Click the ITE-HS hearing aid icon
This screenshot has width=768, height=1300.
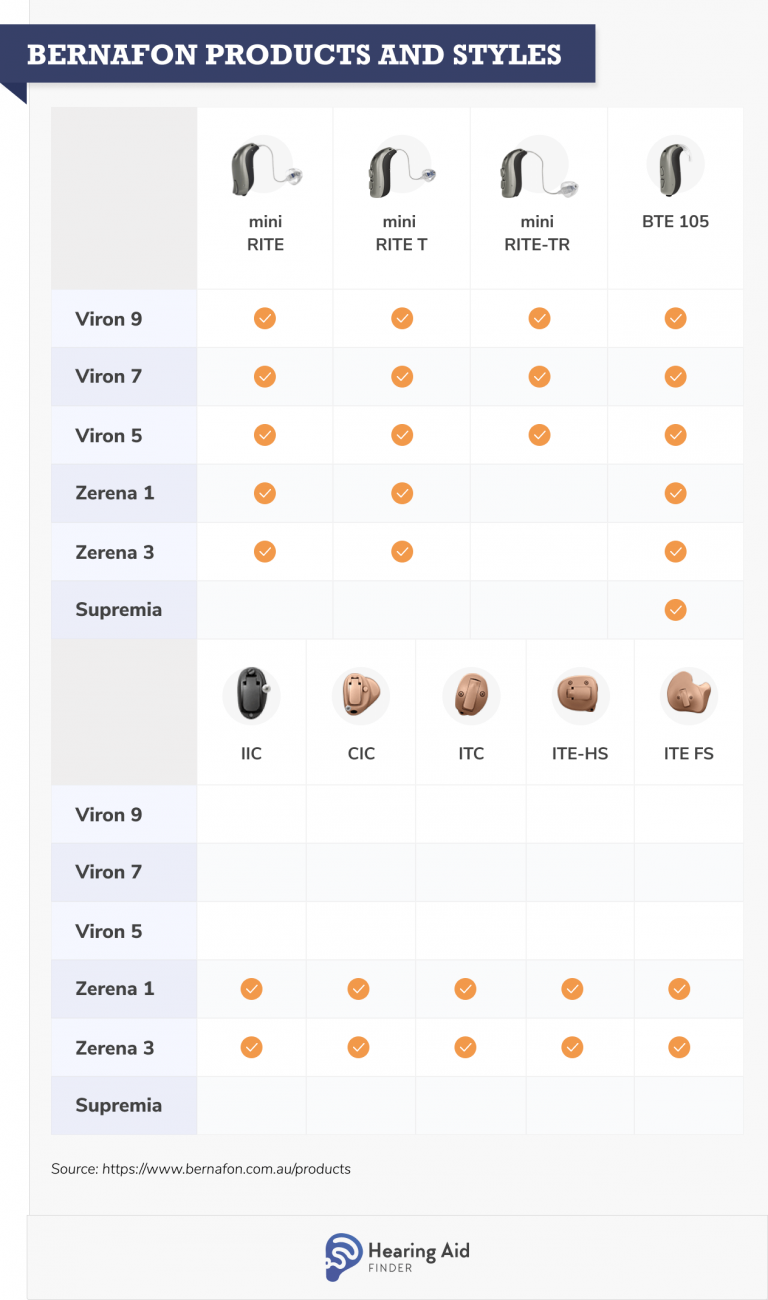(x=580, y=693)
